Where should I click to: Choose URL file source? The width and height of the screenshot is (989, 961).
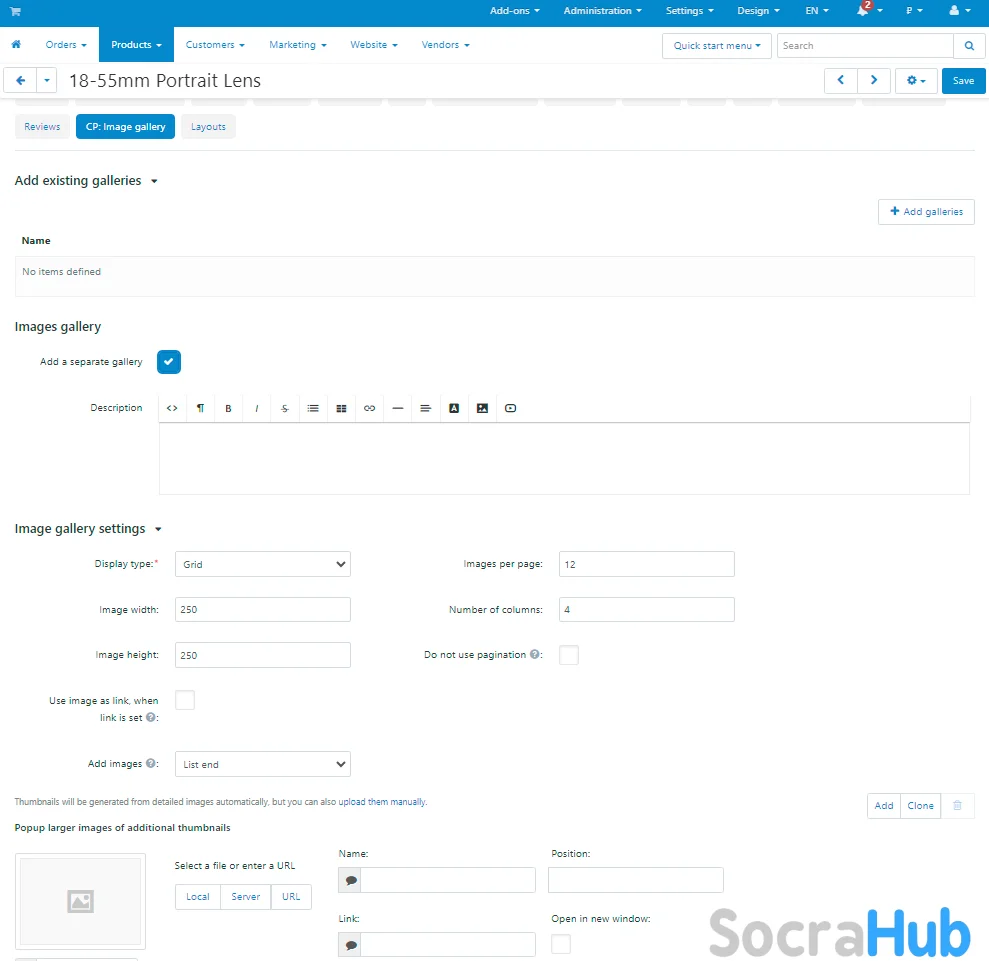pos(291,897)
